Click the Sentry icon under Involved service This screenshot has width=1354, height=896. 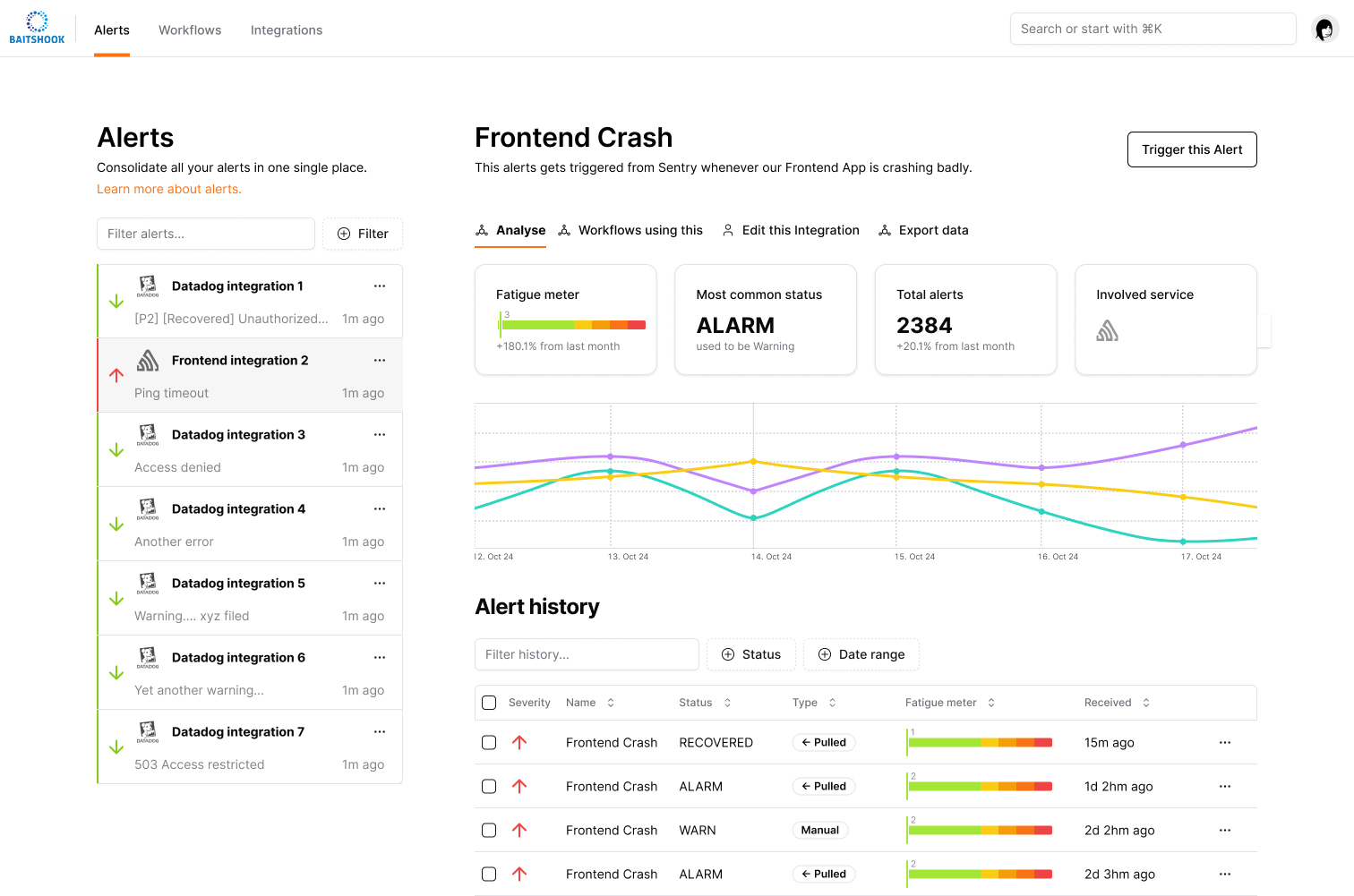point(1107,329)
